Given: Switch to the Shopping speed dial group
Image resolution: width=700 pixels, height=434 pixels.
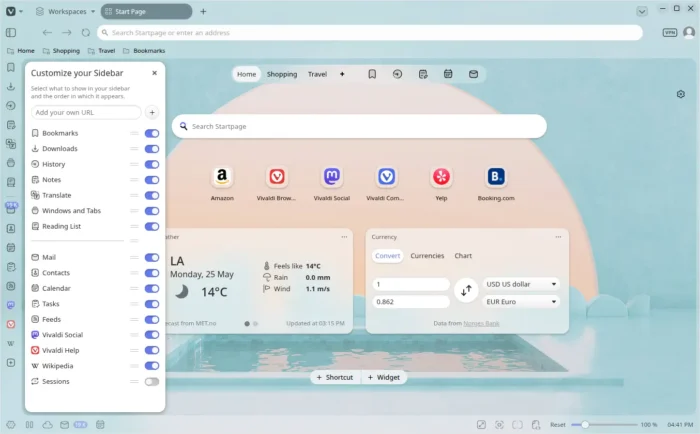Looking at the screenshot, I should coord(282,74).
